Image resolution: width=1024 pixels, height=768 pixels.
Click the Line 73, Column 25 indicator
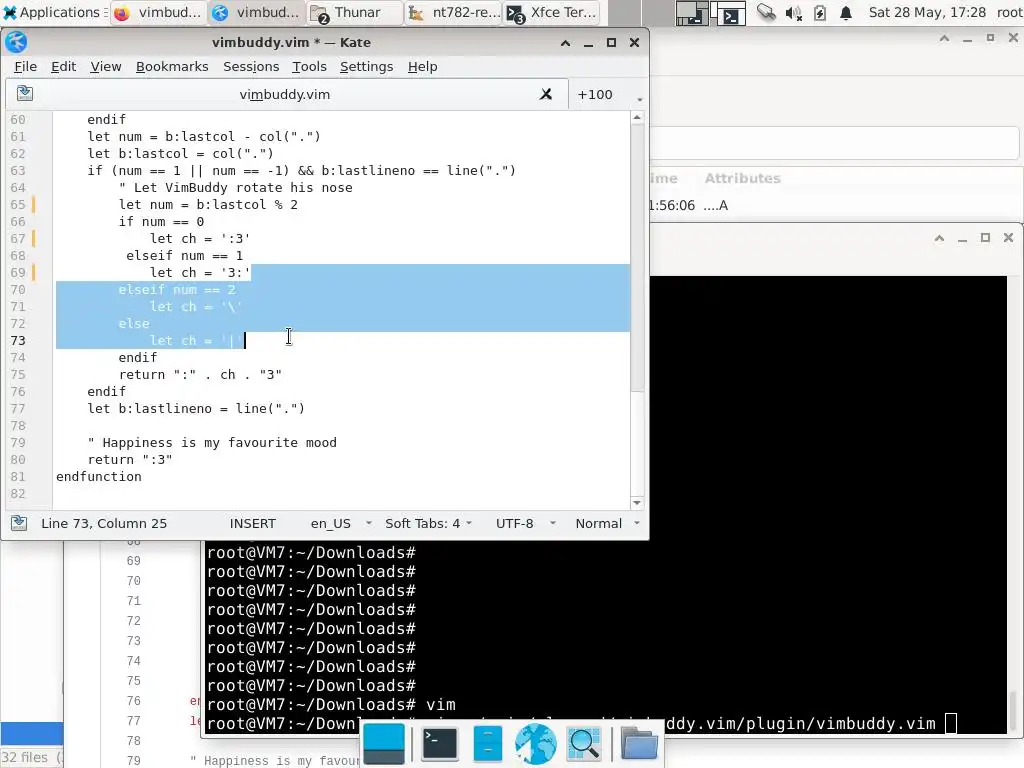click(104, 524)
